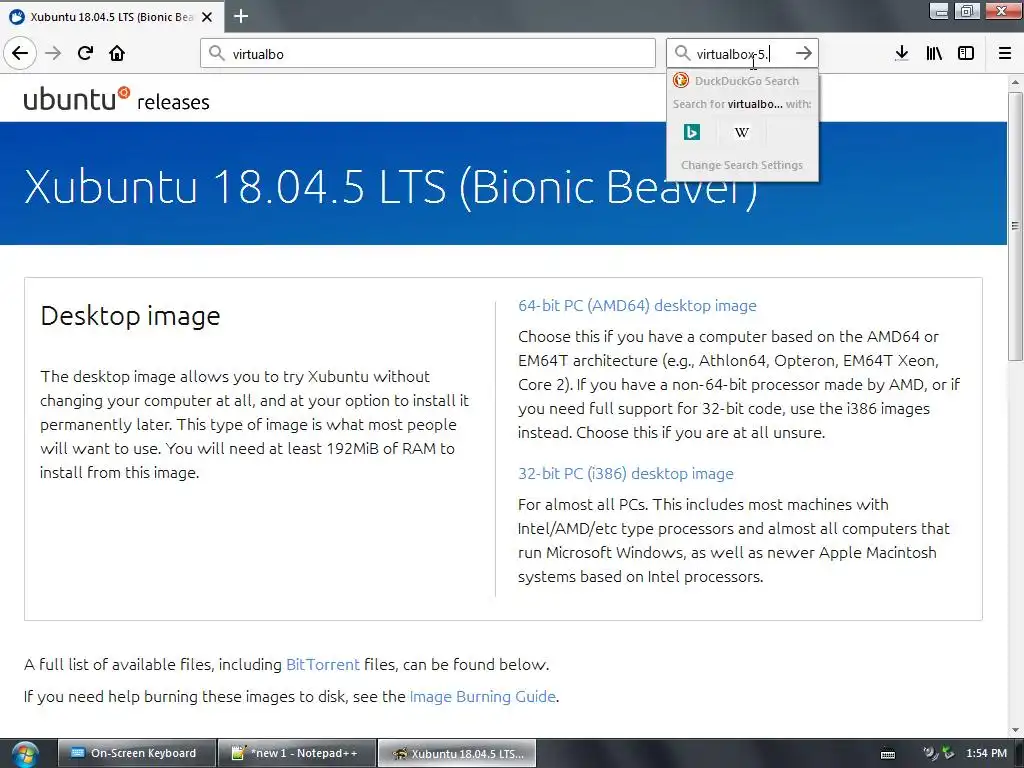Follow the BitTorrent link

[x=323, y=665]
